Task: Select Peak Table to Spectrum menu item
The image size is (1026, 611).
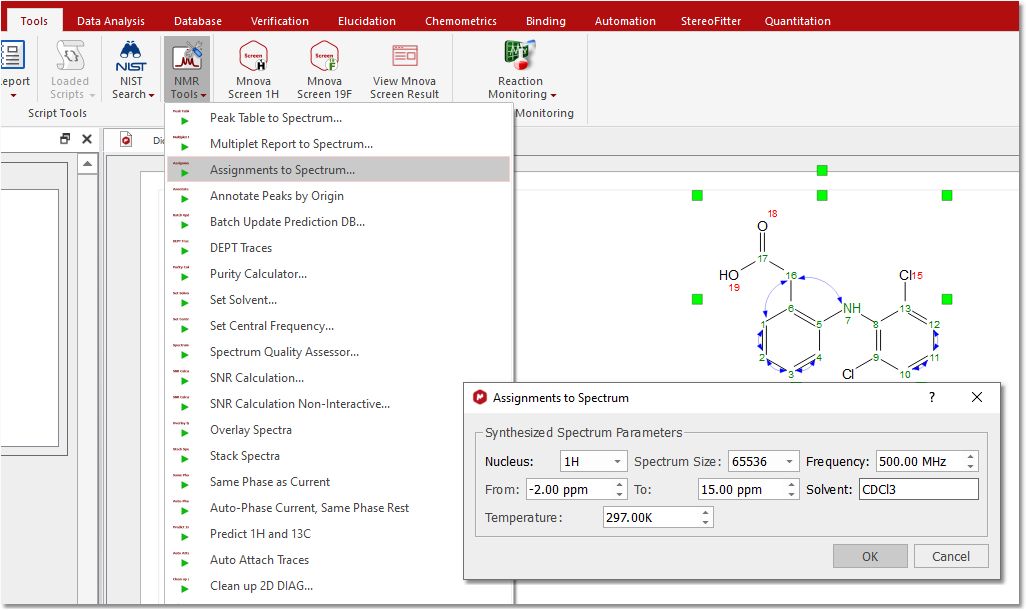Action: pyautogui.click(x=338, y=118)
